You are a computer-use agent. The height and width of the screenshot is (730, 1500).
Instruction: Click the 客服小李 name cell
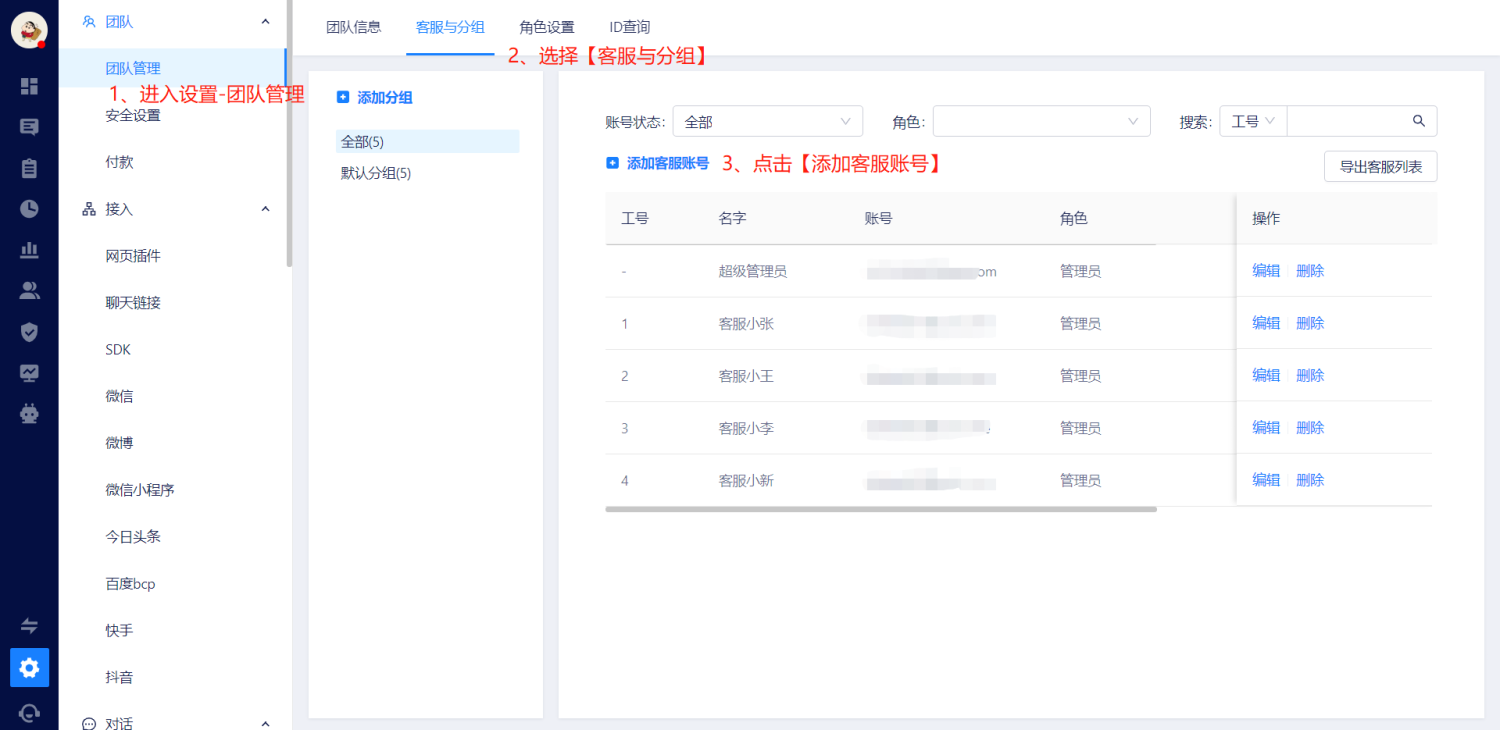click(x=746, y=428)
